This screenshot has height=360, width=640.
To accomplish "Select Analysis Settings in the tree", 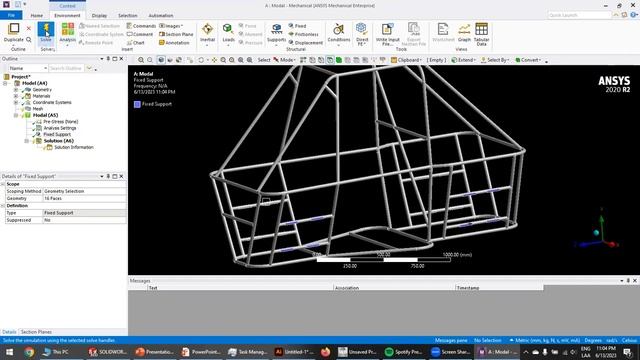I will [60, 128].
